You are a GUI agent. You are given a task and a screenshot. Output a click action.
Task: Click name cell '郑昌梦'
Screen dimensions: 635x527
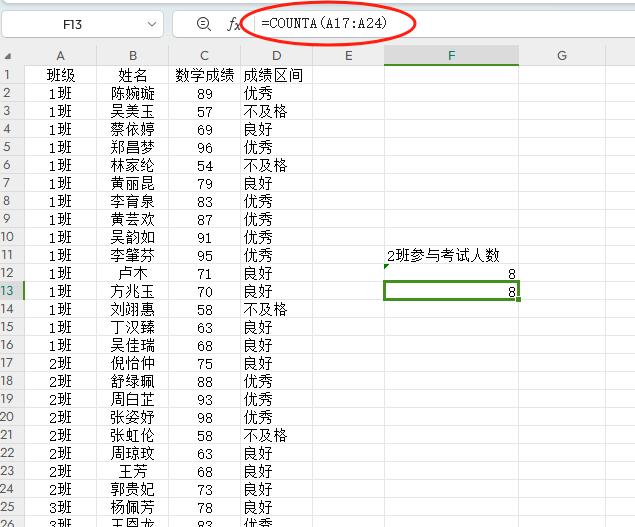pyautogui.click(x=132, y=147)
